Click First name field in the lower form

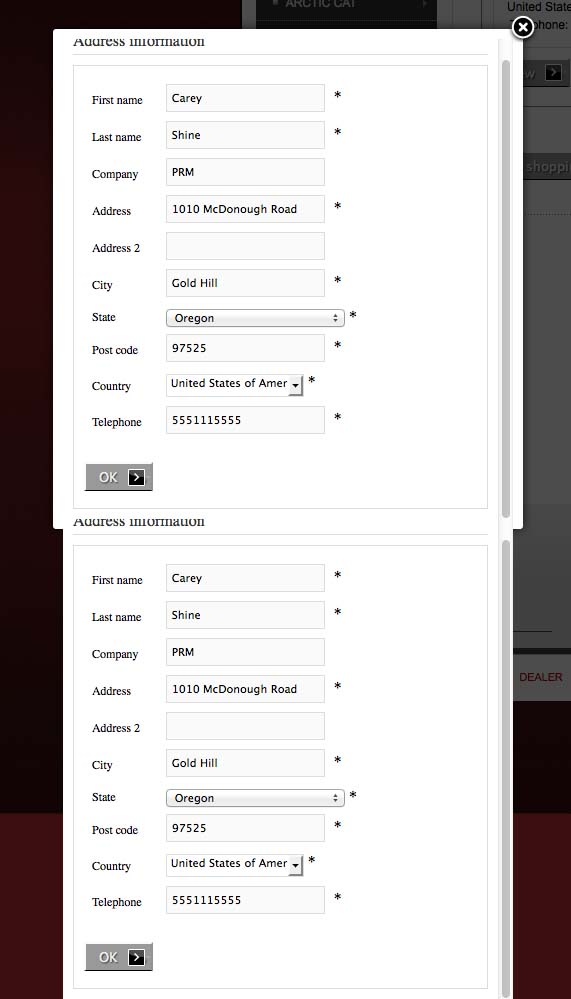(245, 578)
